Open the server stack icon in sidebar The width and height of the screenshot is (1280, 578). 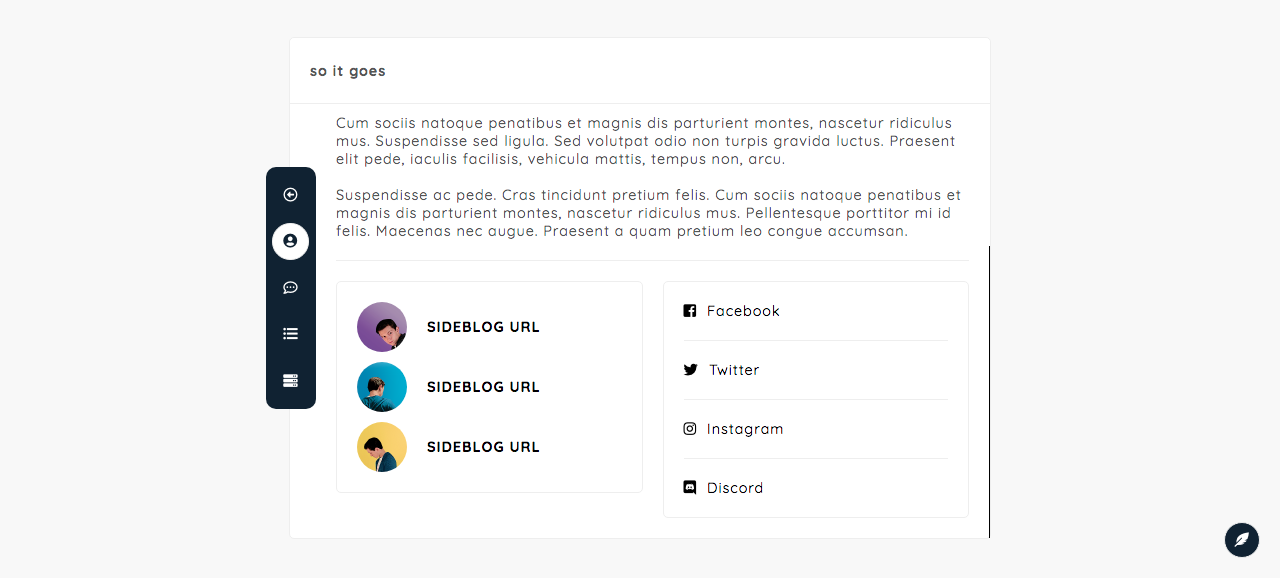(290, 381)
